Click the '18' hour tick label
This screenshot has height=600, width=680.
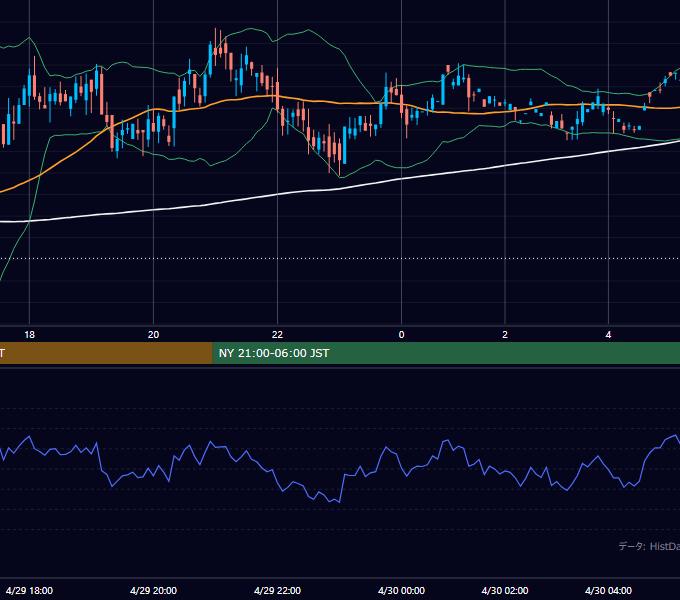point(29,335)
